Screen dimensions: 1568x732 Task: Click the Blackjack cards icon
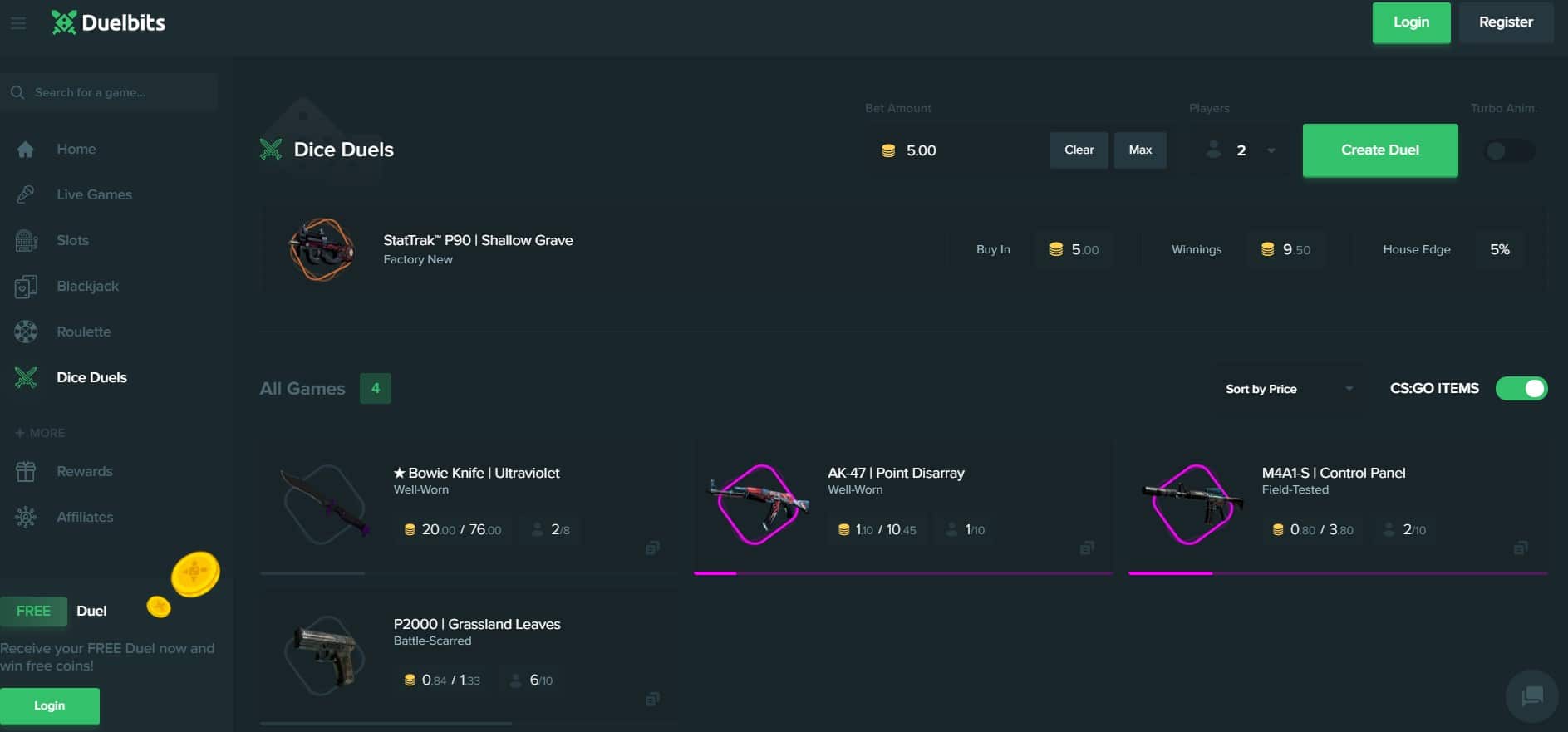point(26,286)
